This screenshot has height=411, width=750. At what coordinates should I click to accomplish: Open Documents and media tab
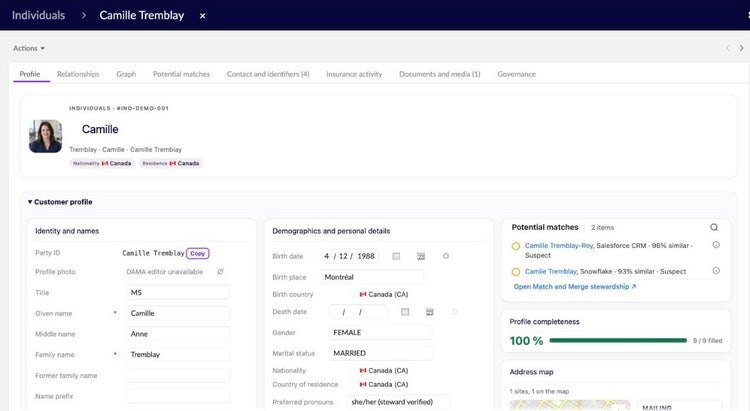coord(440,74)
